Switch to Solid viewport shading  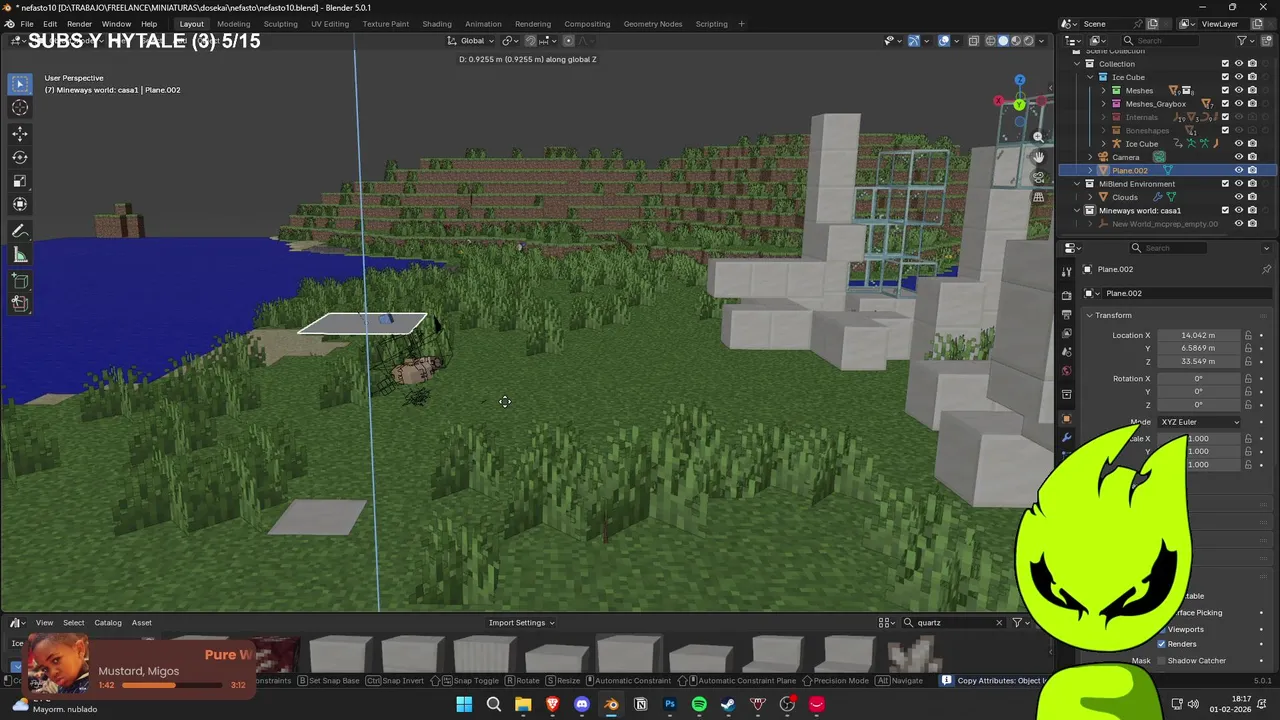pos(1003,41)
